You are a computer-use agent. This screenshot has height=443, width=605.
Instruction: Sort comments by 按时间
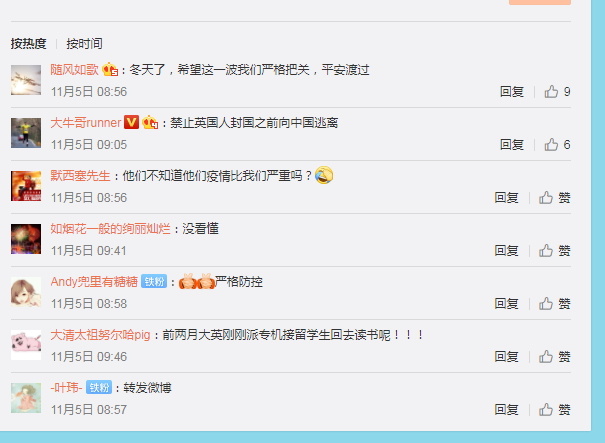click(84, 44)
